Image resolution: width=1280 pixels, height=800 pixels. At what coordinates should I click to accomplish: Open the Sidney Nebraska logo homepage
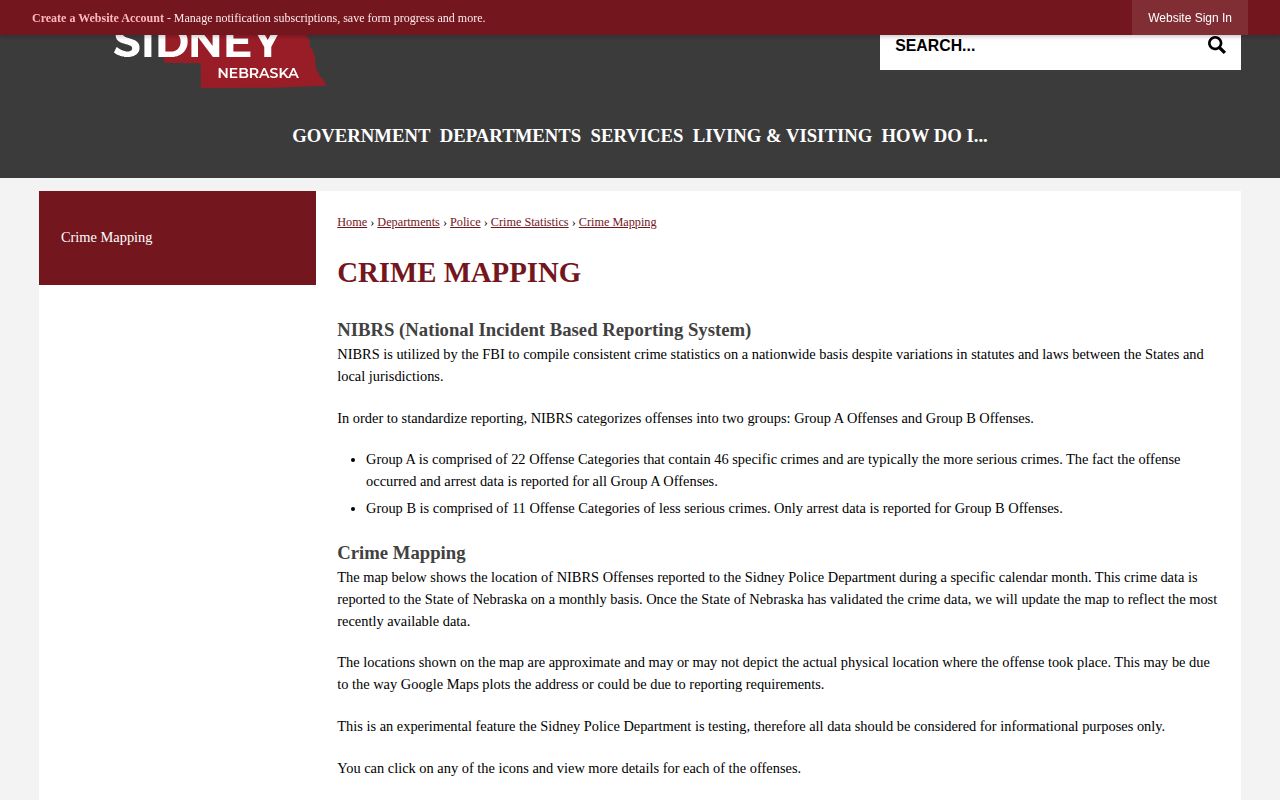pyautogui.click(x=220, y=61)
